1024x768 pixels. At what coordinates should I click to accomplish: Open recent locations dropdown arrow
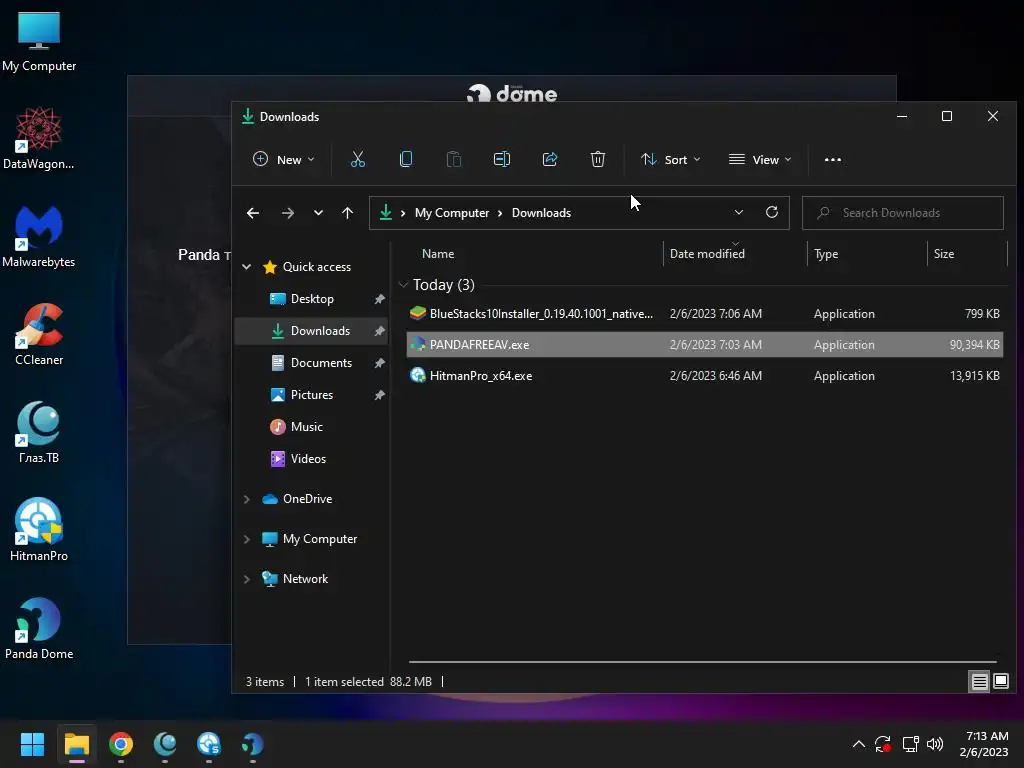click(318, 213)
